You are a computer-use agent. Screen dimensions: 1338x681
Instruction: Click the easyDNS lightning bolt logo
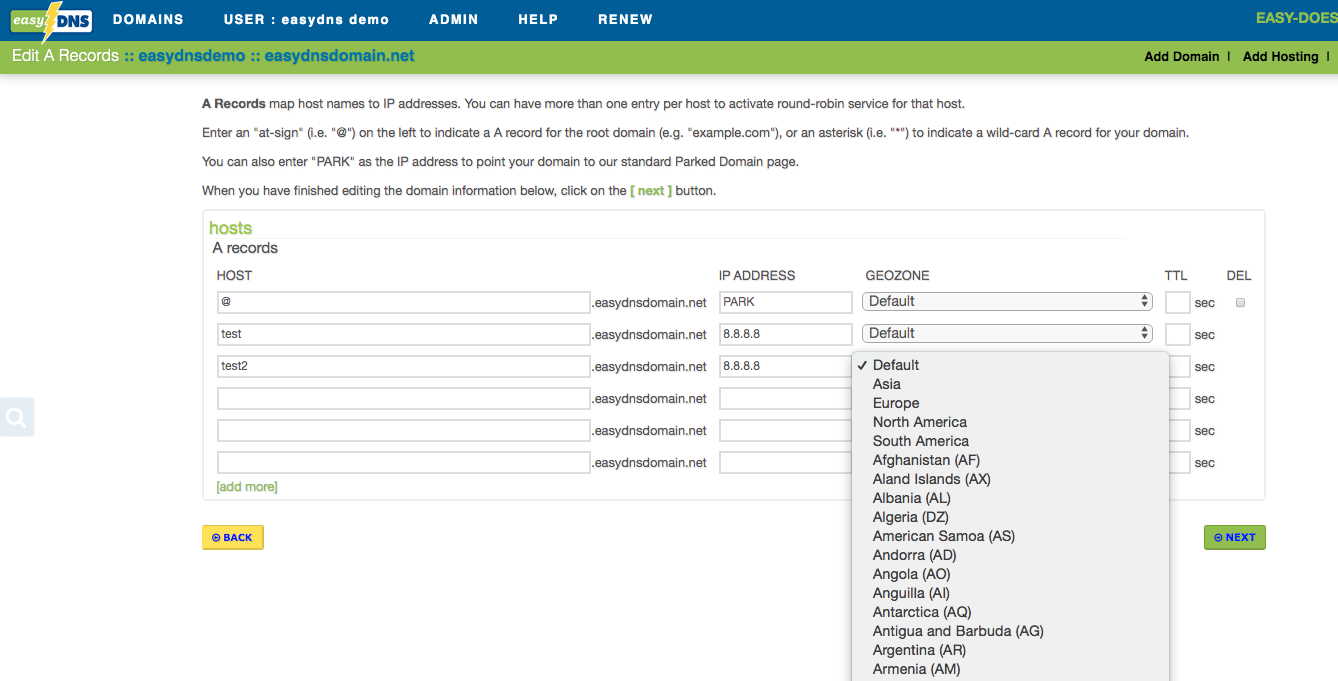coord(51,20)
